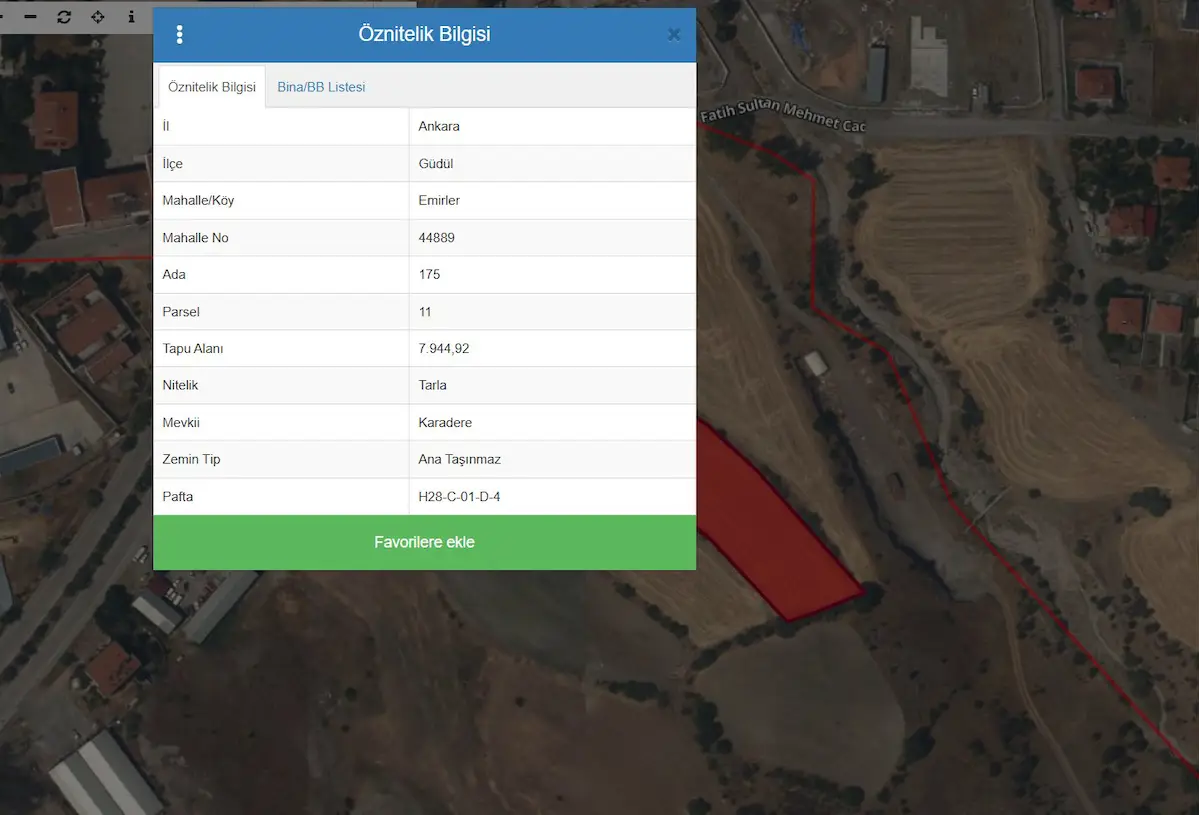Click the Pafta field label
Screen dimensions: 1200x815
pos(178,496)
